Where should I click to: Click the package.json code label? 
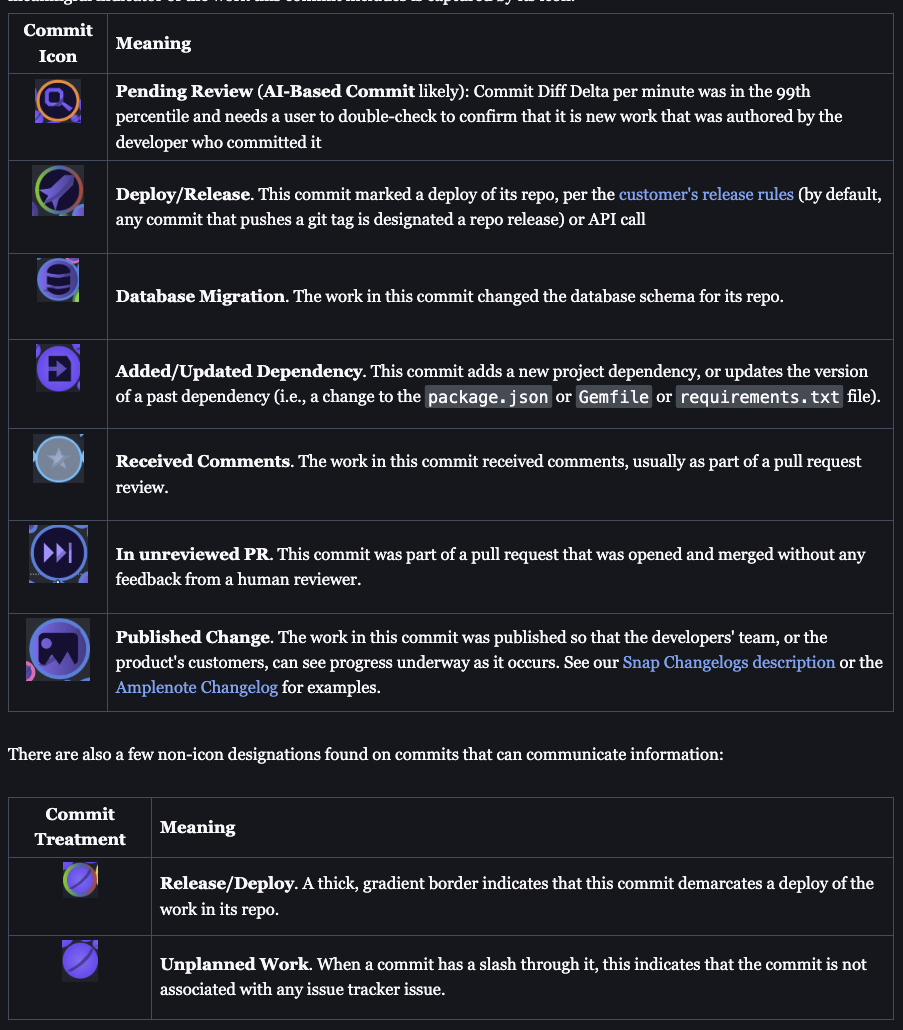(x=488, y=397)
